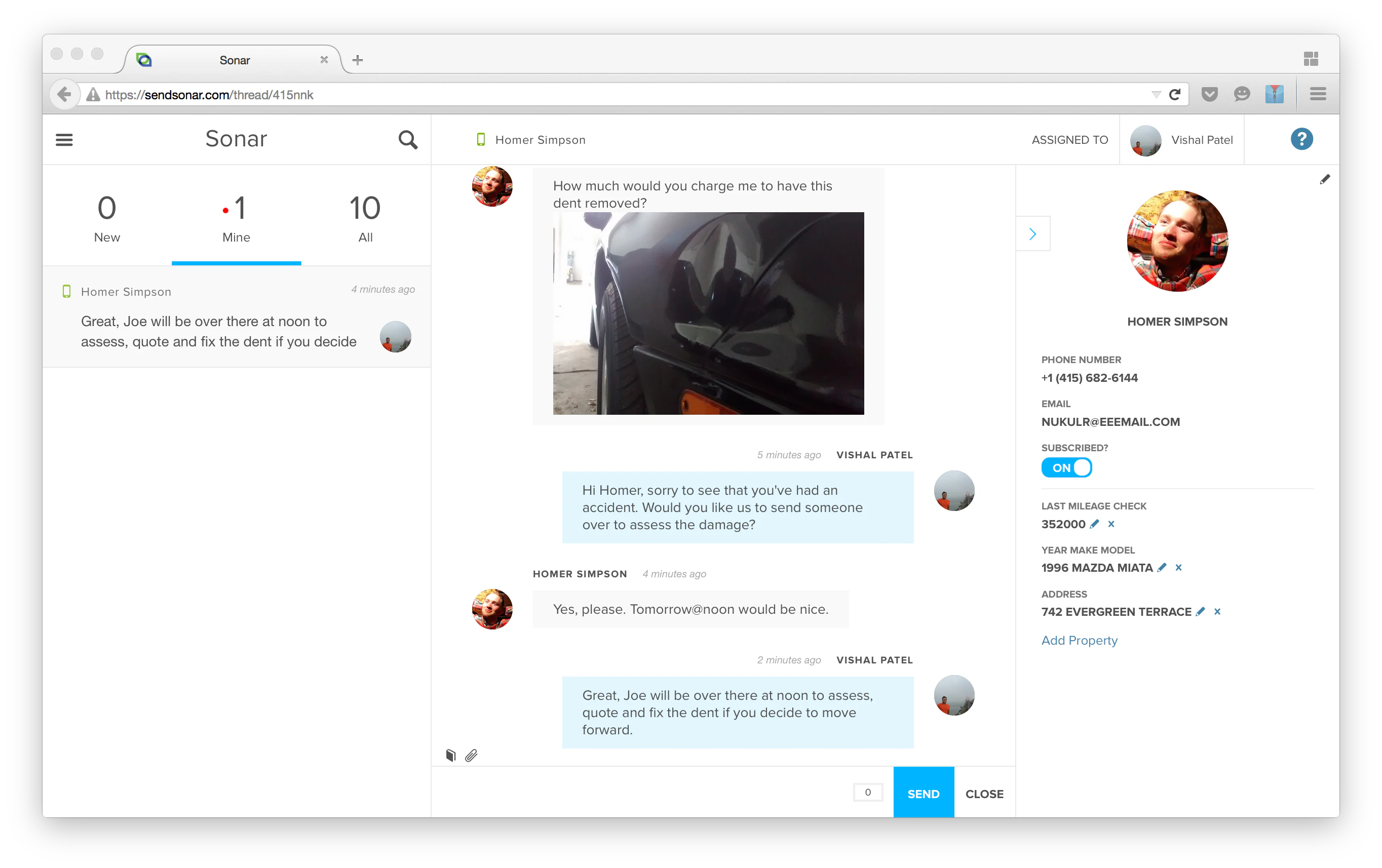1382x868 pixels.
Task: Switch to the New conversations tab
Action: [x=107, y=218]
